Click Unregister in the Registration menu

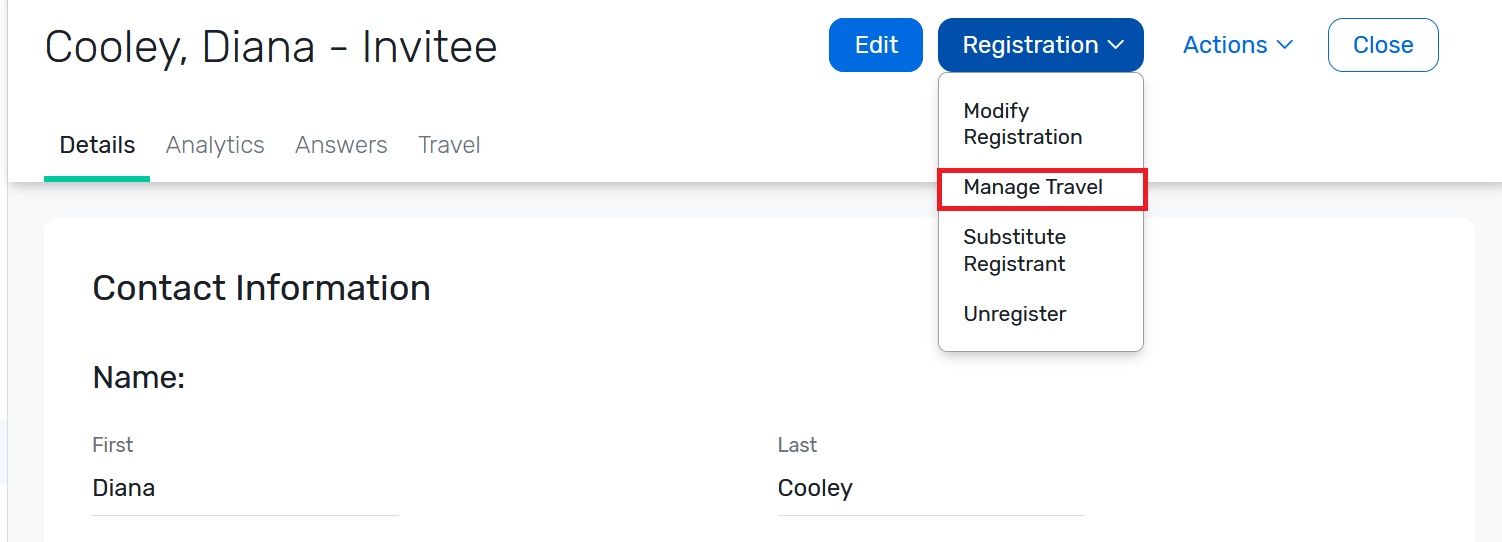pos(1014,314)
